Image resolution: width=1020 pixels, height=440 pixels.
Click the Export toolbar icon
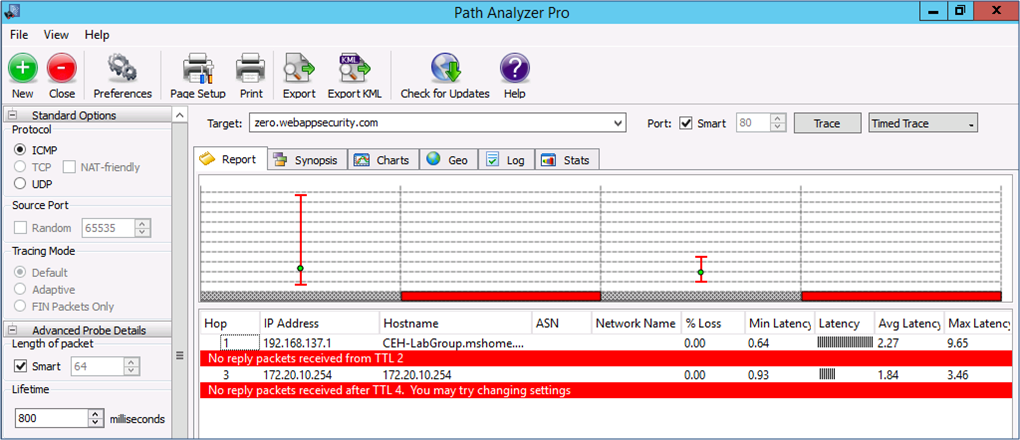click(x=299, y=68)
